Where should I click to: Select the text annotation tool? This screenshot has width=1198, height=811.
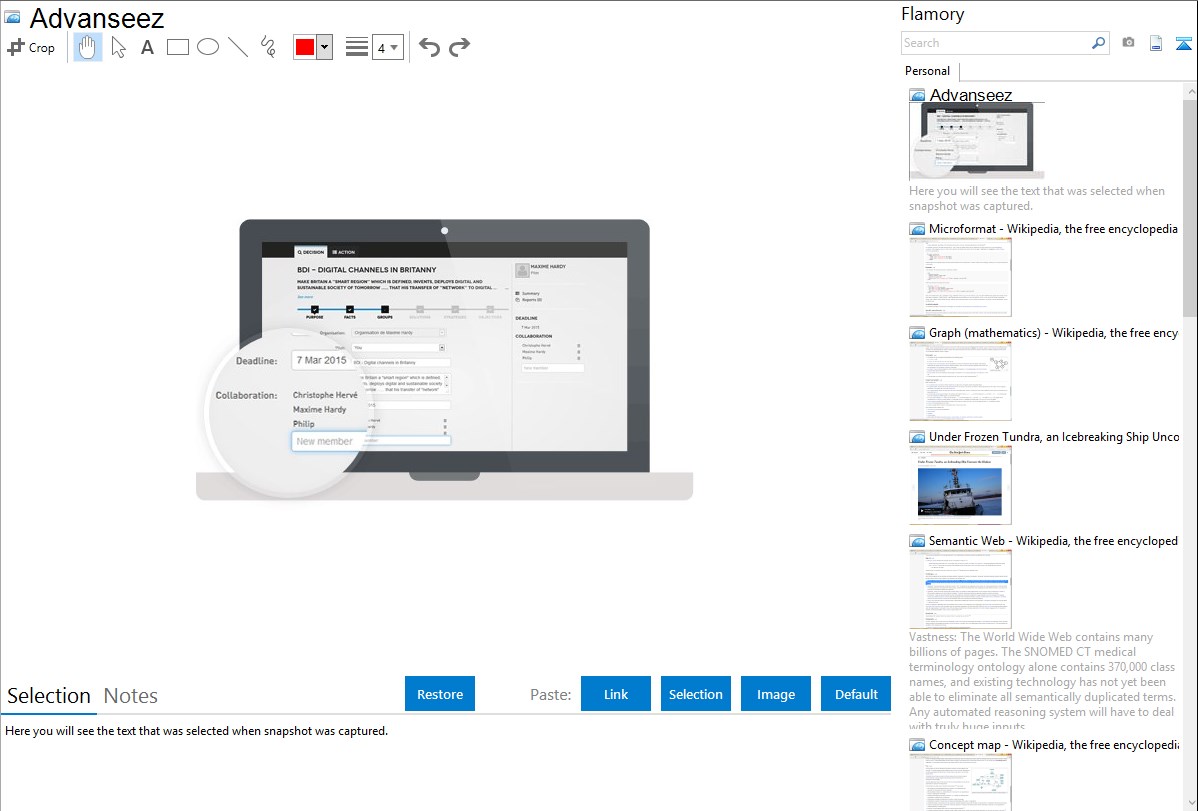tap(147, 47)
